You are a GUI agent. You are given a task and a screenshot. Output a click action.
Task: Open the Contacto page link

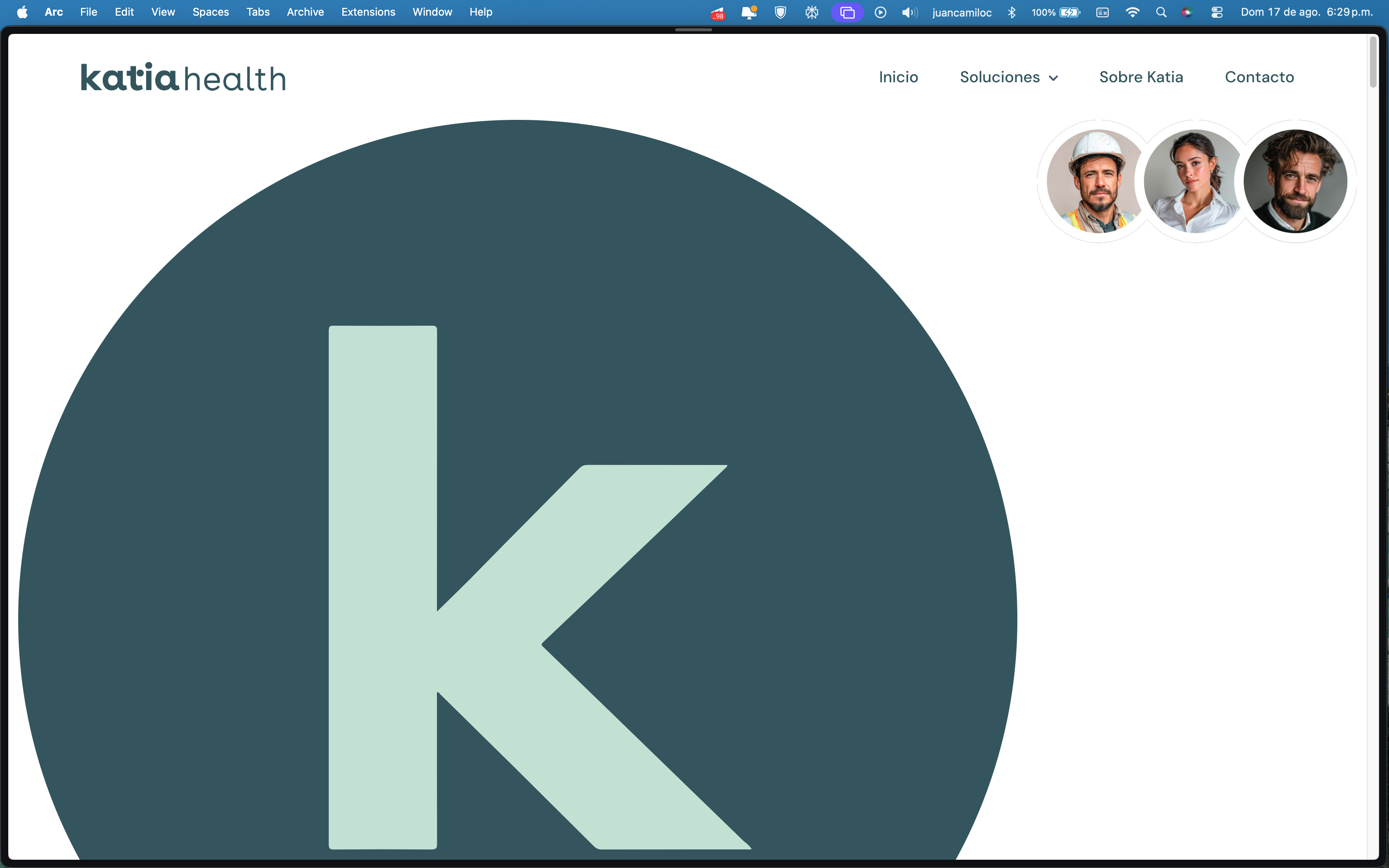coord(1259,77)
